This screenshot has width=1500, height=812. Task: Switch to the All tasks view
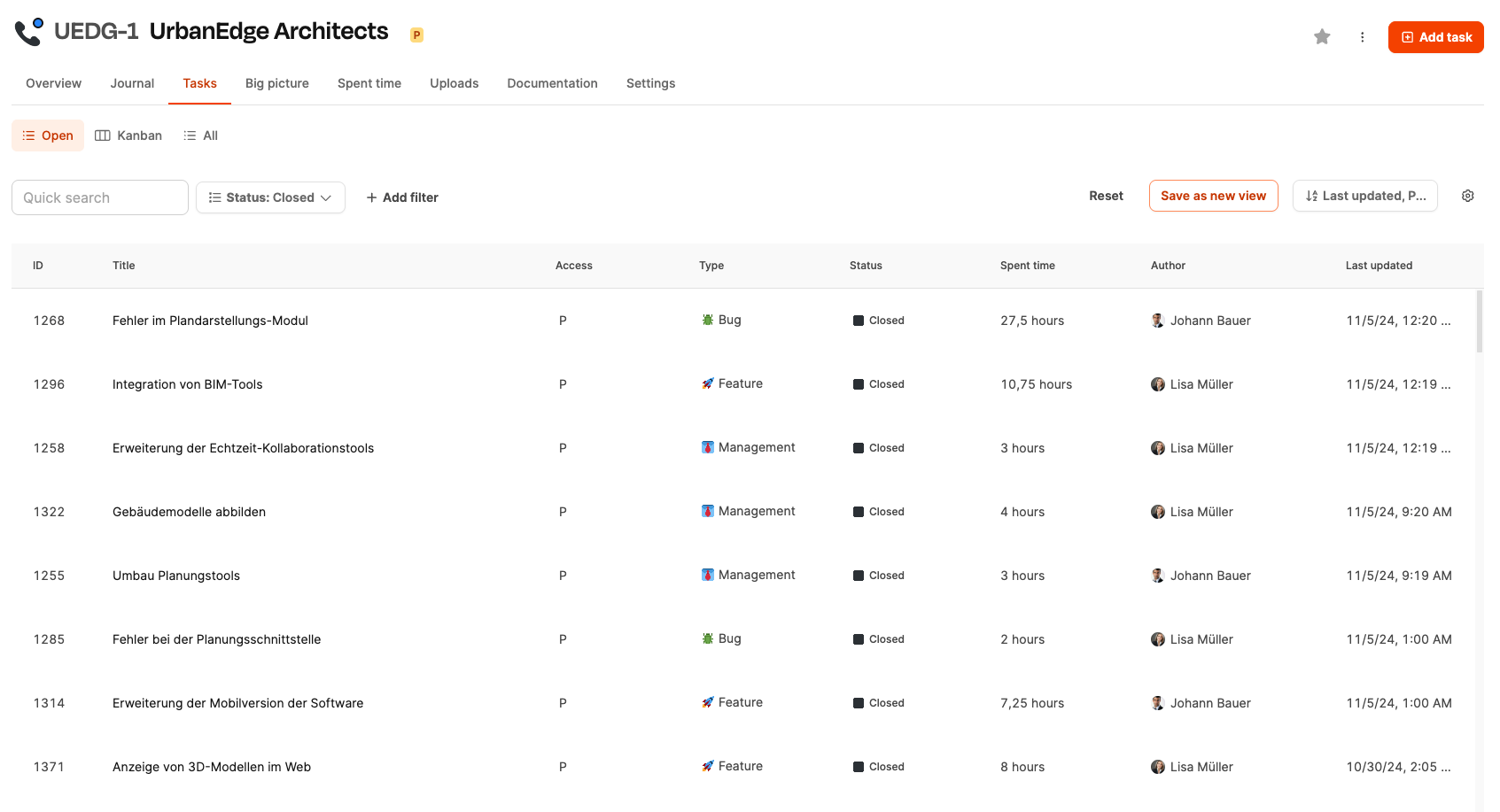[201, 135]
